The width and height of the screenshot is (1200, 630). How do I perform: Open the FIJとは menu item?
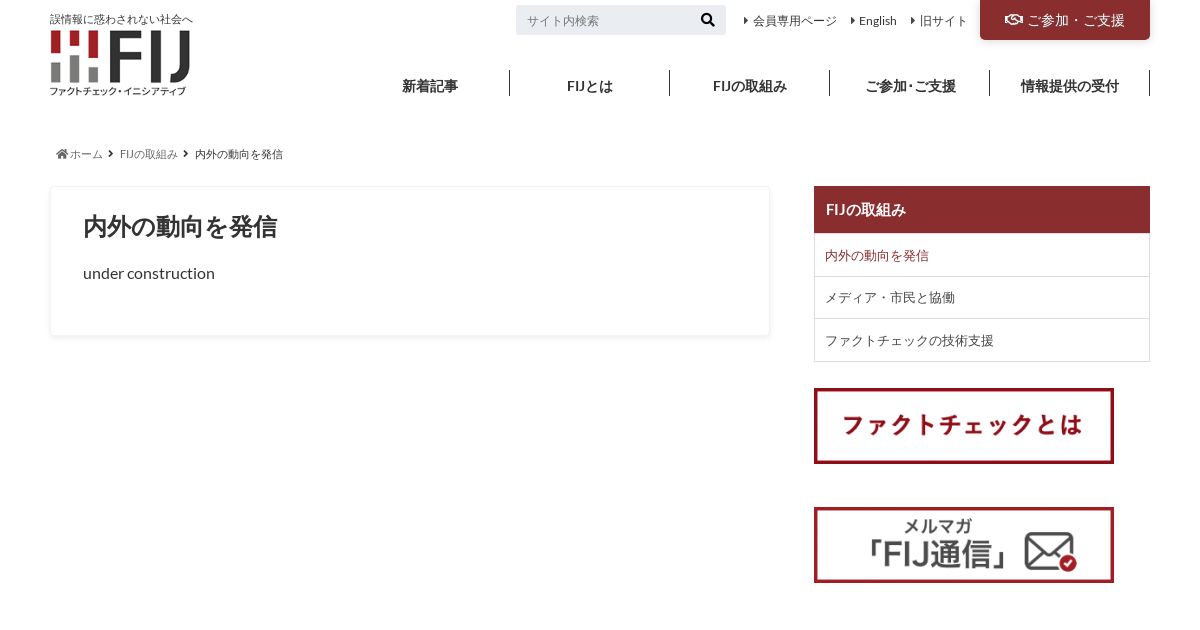coord(590,86)
